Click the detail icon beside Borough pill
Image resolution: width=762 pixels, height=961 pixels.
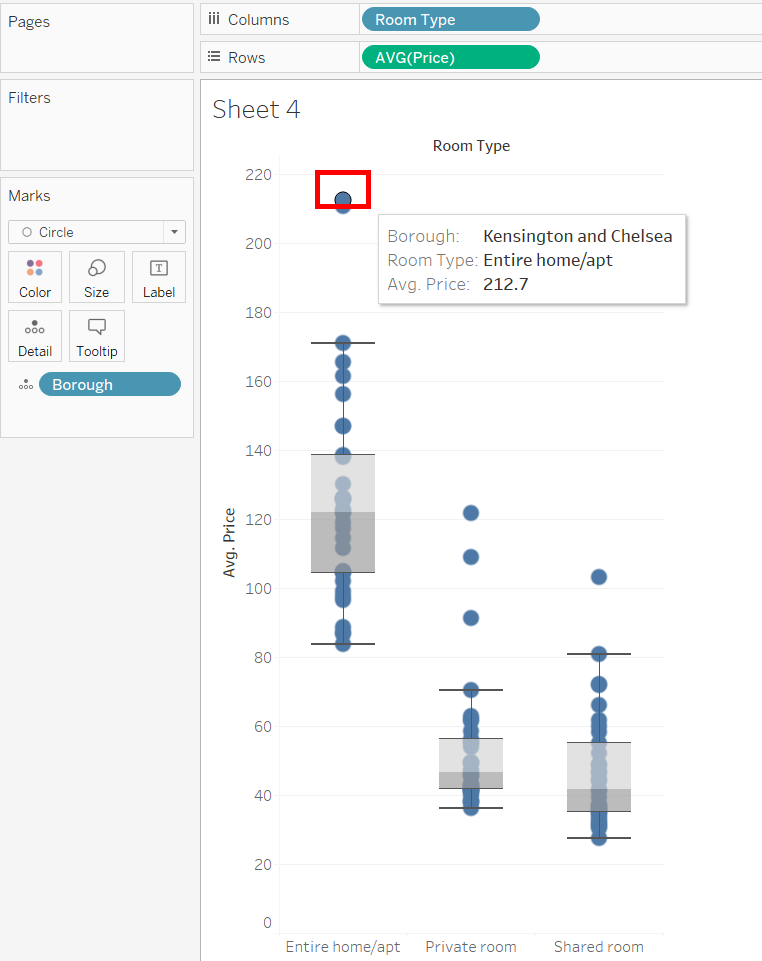(25, 385)
